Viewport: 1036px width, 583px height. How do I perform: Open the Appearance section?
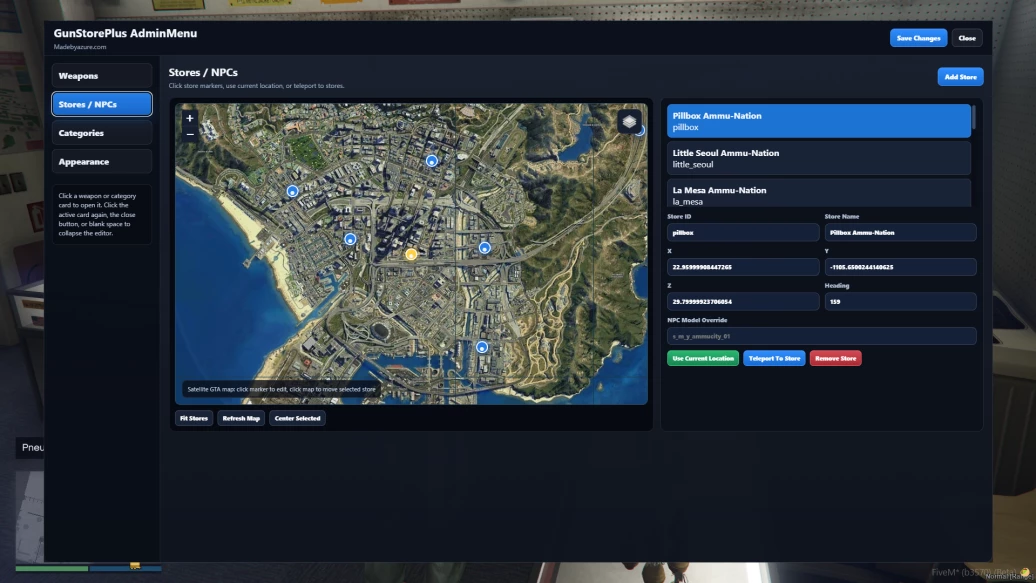[102, 161]
